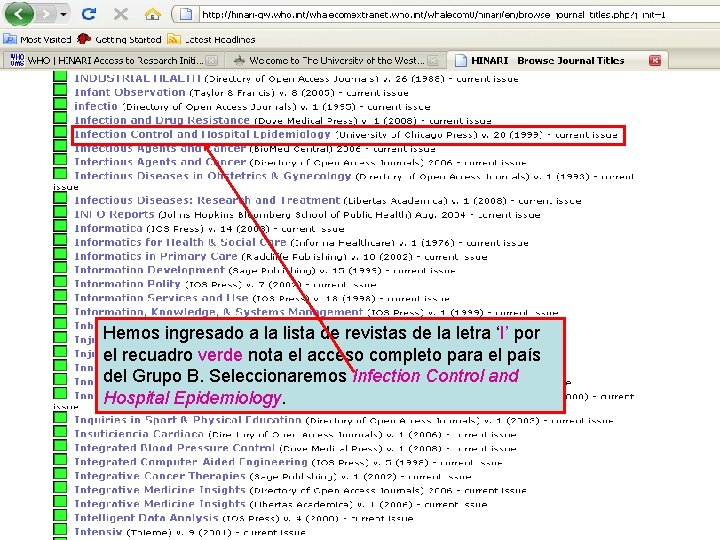
Task: Click green access box beside Infant Observation
Action: (60, 90)
